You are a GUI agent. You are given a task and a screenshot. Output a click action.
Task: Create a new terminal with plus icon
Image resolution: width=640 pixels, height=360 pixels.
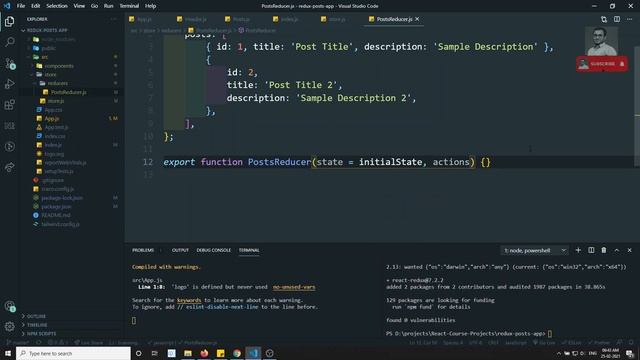click(x=578, y=250)
